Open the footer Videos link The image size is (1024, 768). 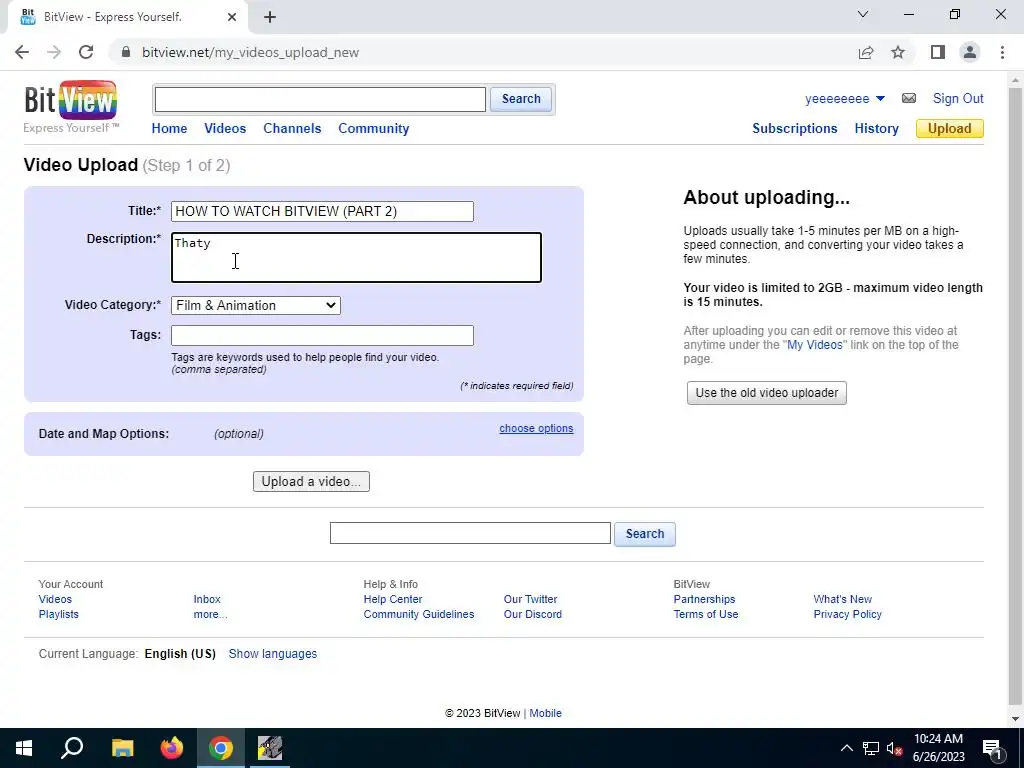pos(55,600)
